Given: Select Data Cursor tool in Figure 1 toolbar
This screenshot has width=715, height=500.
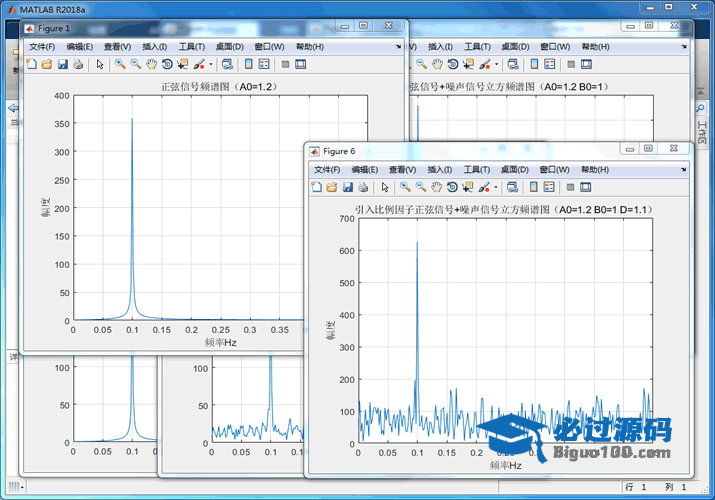Looking at the screenshot, I should [182, 64].
